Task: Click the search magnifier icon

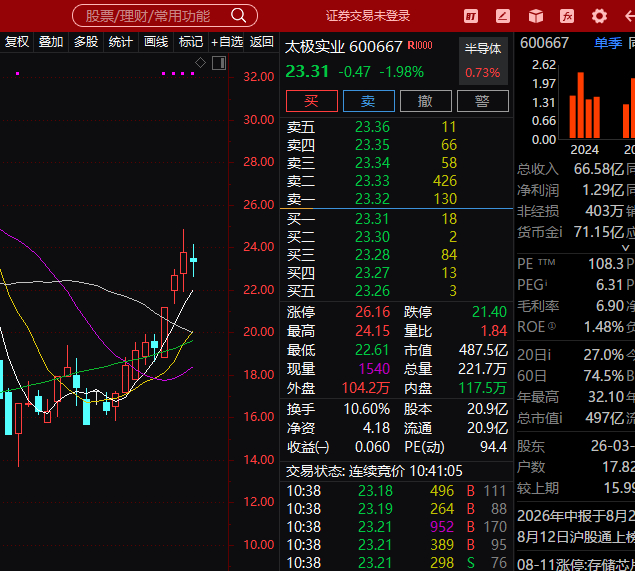Action: (239, 16)
